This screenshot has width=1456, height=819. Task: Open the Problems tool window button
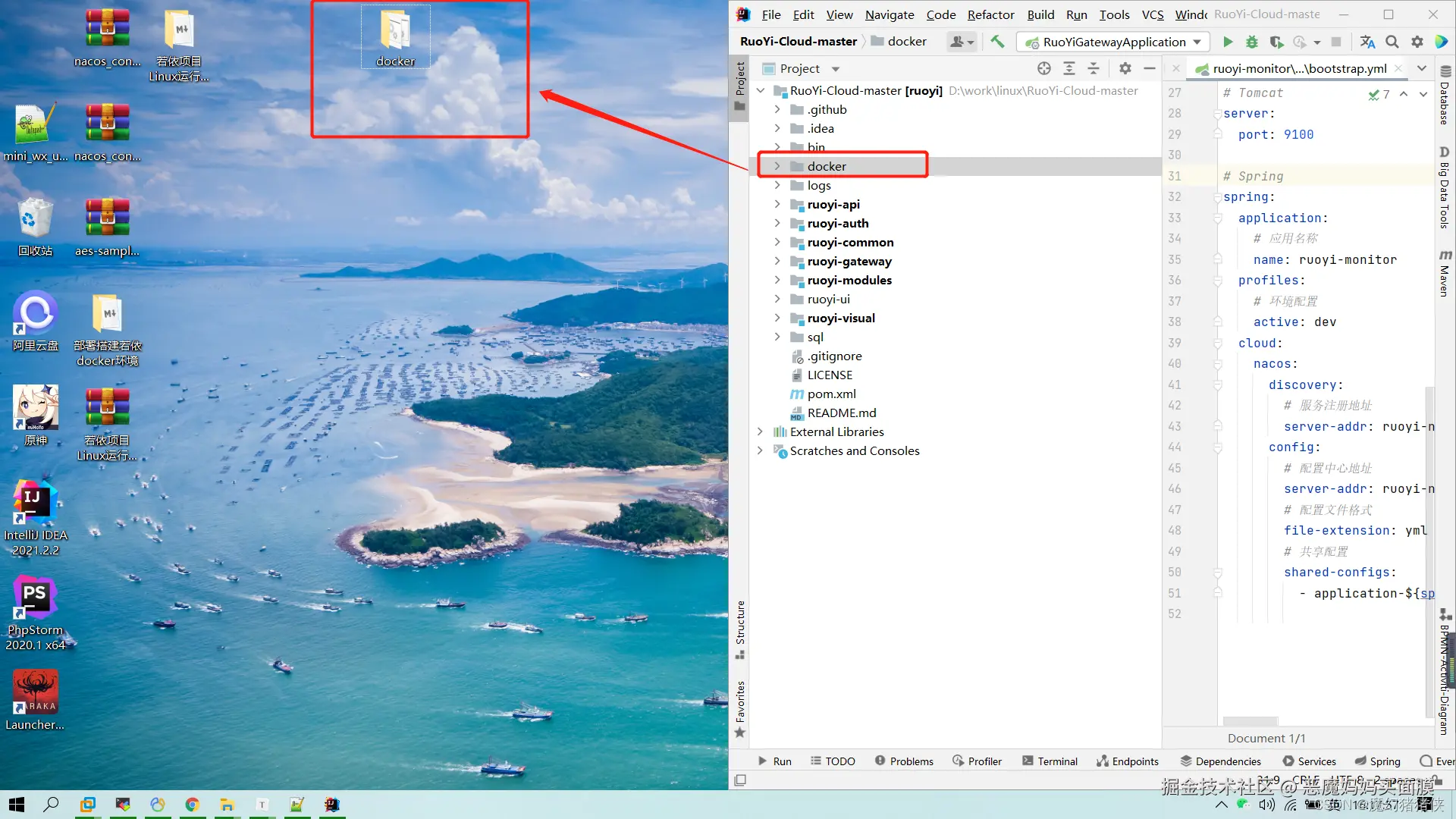click(904, 761)
